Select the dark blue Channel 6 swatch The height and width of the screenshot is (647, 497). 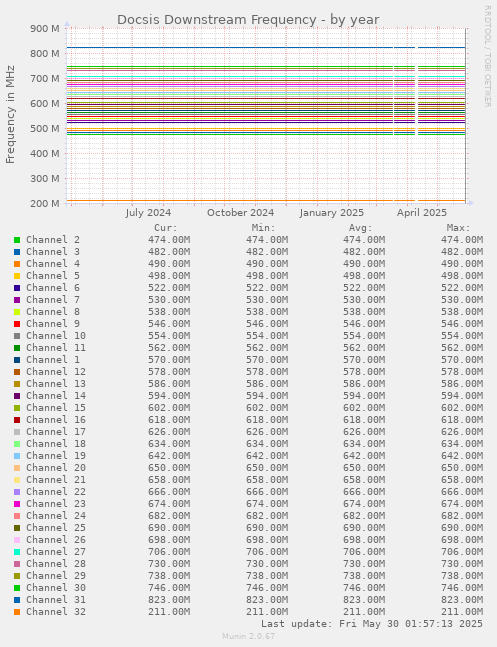coord(17,288)
